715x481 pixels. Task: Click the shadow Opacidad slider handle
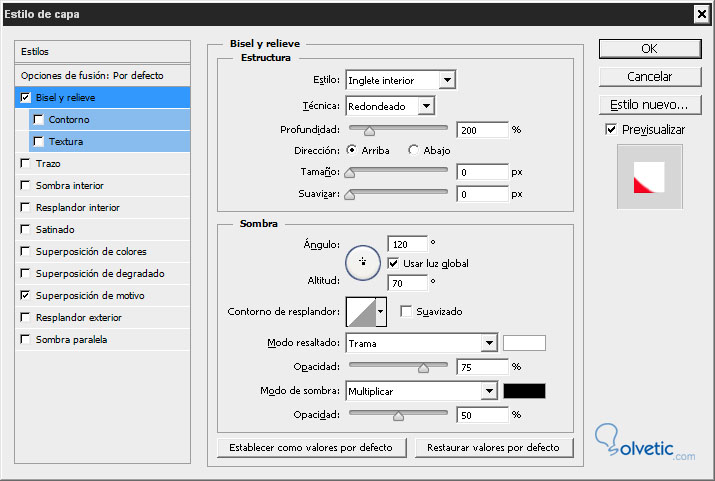click(x=399, y=416)
